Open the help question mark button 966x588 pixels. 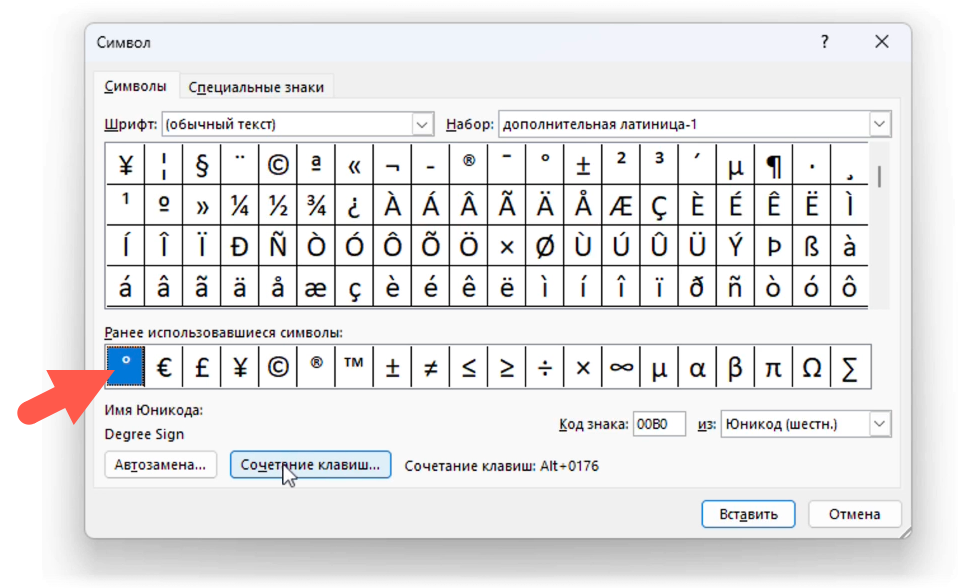tap(824, 42)
